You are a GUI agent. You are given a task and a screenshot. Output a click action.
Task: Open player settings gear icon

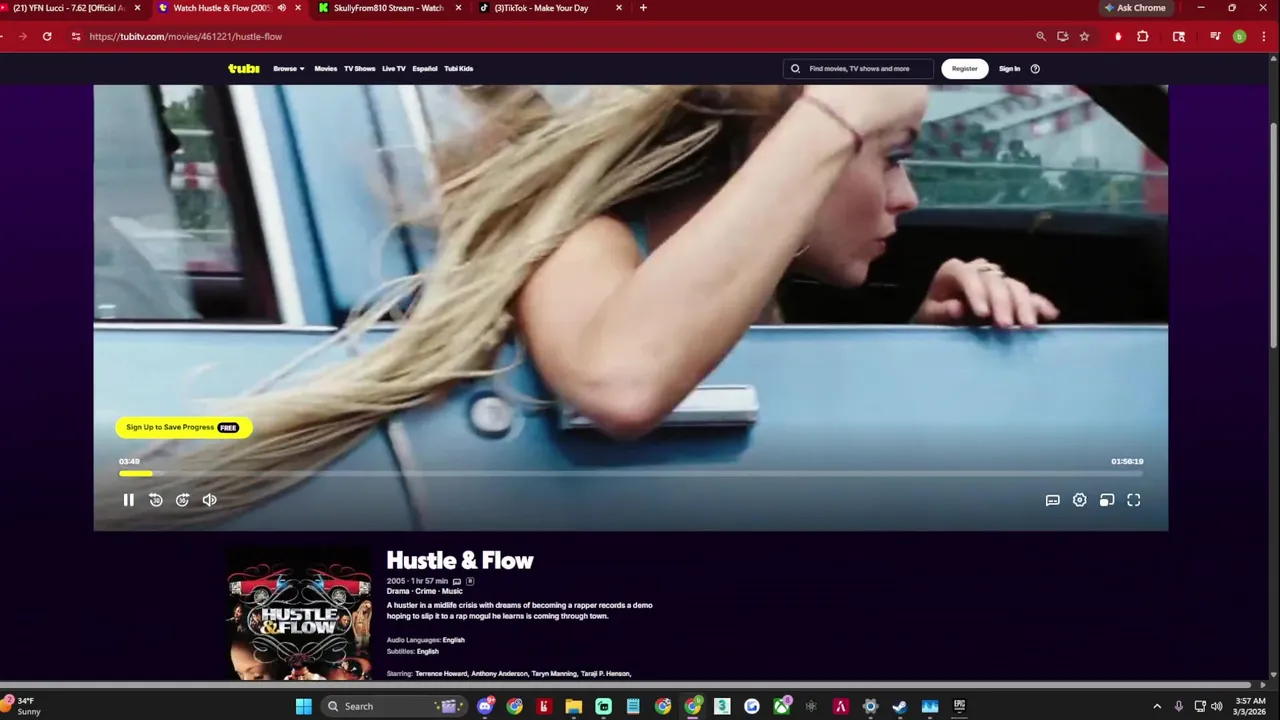coord(1079,500)
